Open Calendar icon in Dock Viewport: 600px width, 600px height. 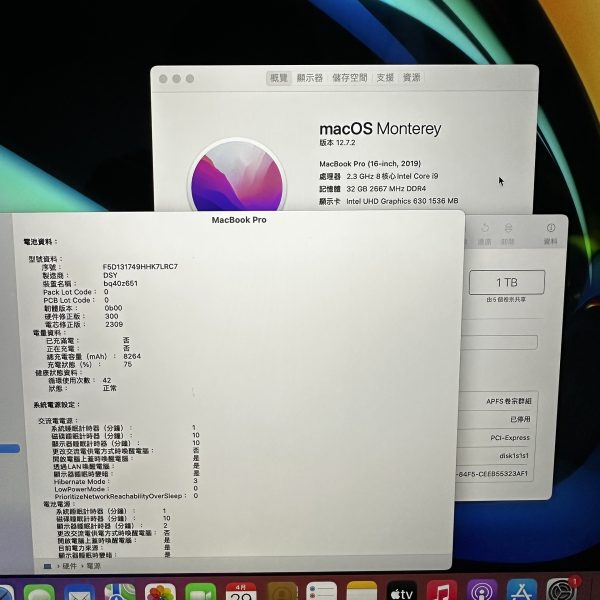241,592
